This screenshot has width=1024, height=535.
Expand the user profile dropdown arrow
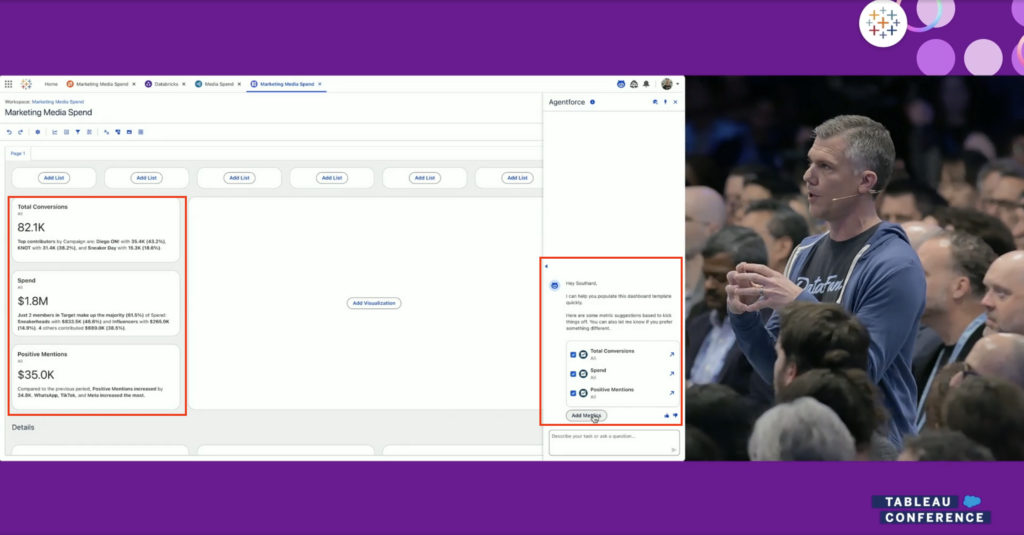tap(677, 84)
